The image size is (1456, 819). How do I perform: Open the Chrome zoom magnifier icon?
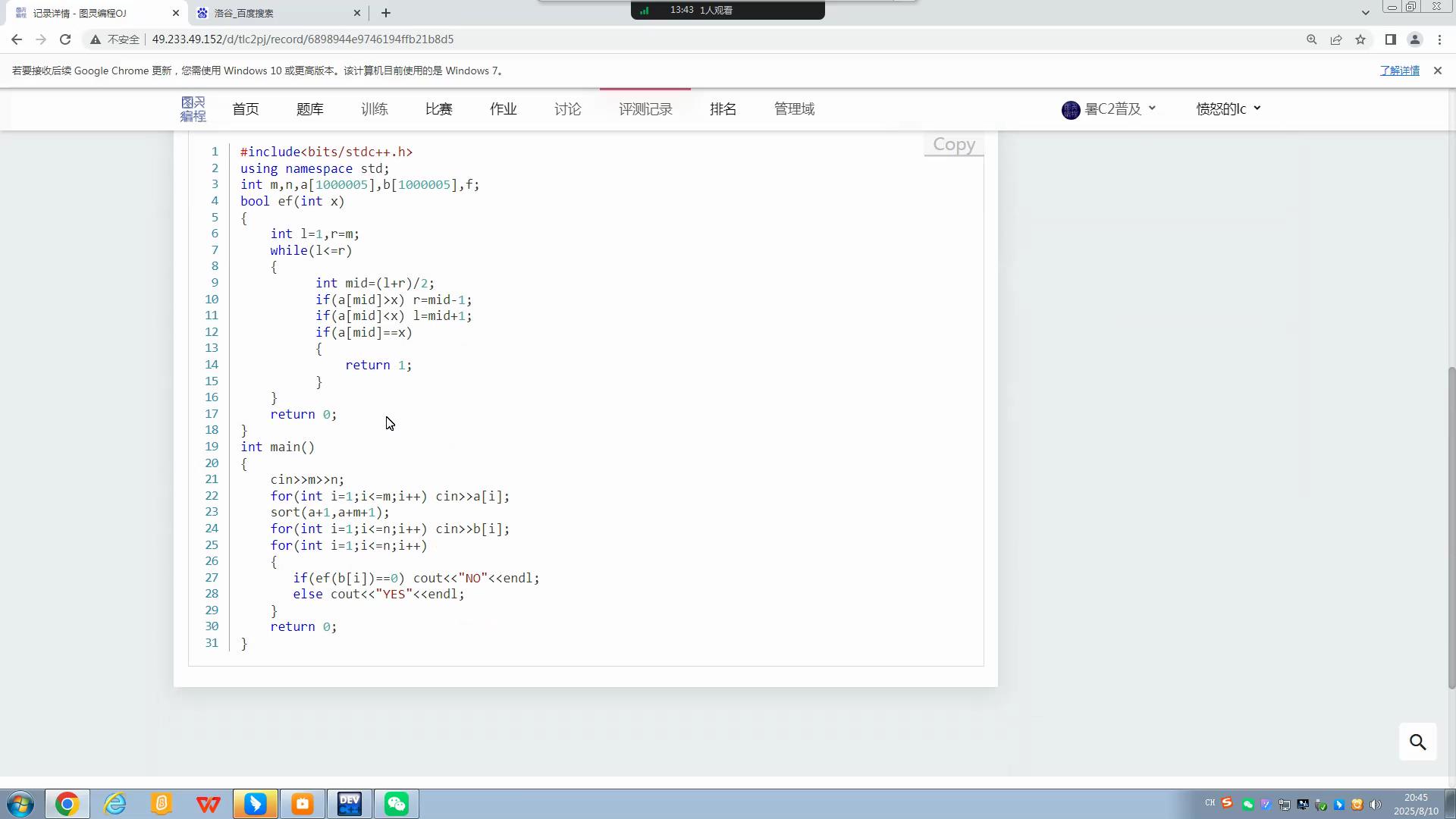pyautogui.click(x=1311, y=39)
